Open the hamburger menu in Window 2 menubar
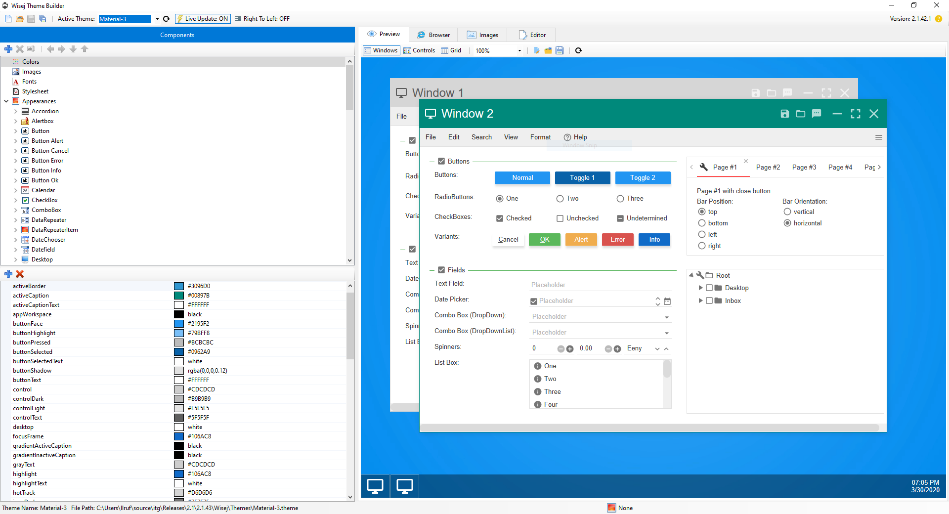This screenshot has width=949, height=514. 878,137
